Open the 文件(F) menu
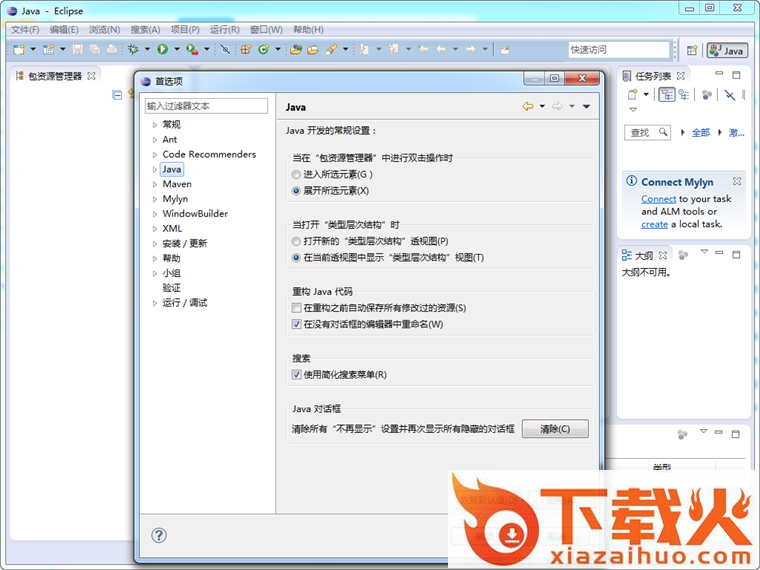Screen dimensions: 760x570 click(25, 30)
